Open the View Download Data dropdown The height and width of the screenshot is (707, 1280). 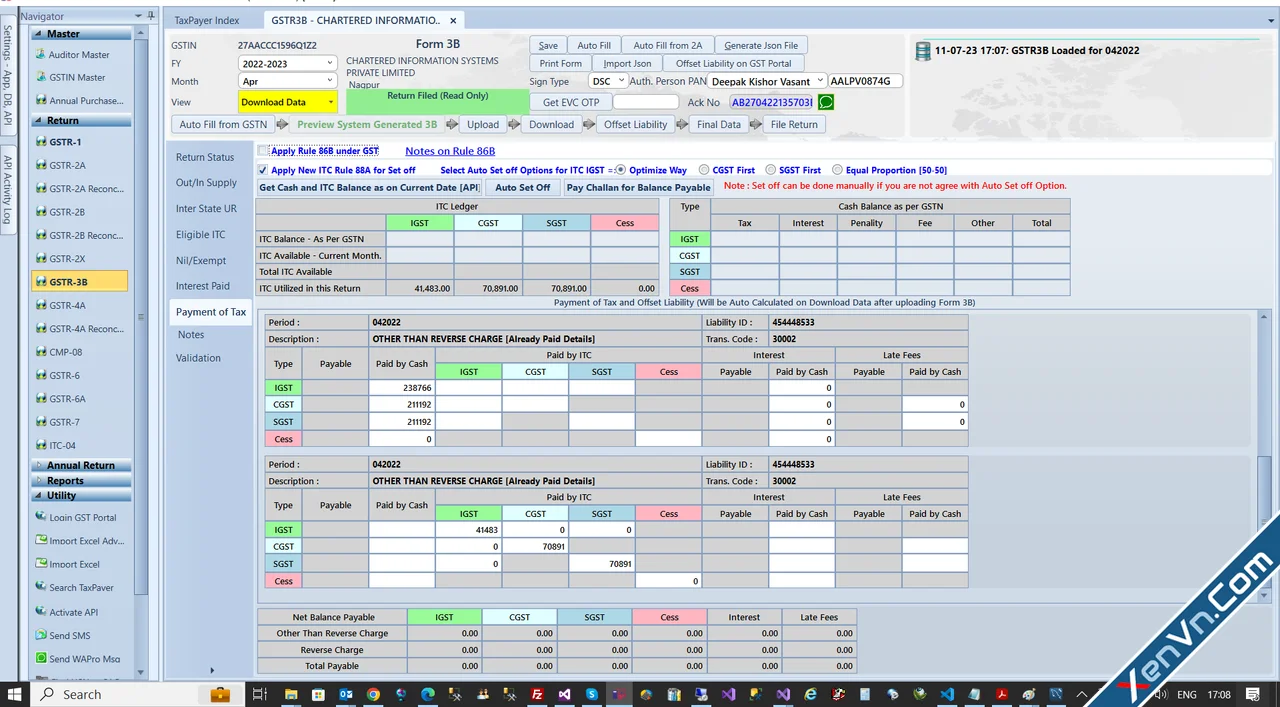pos(287,102)
